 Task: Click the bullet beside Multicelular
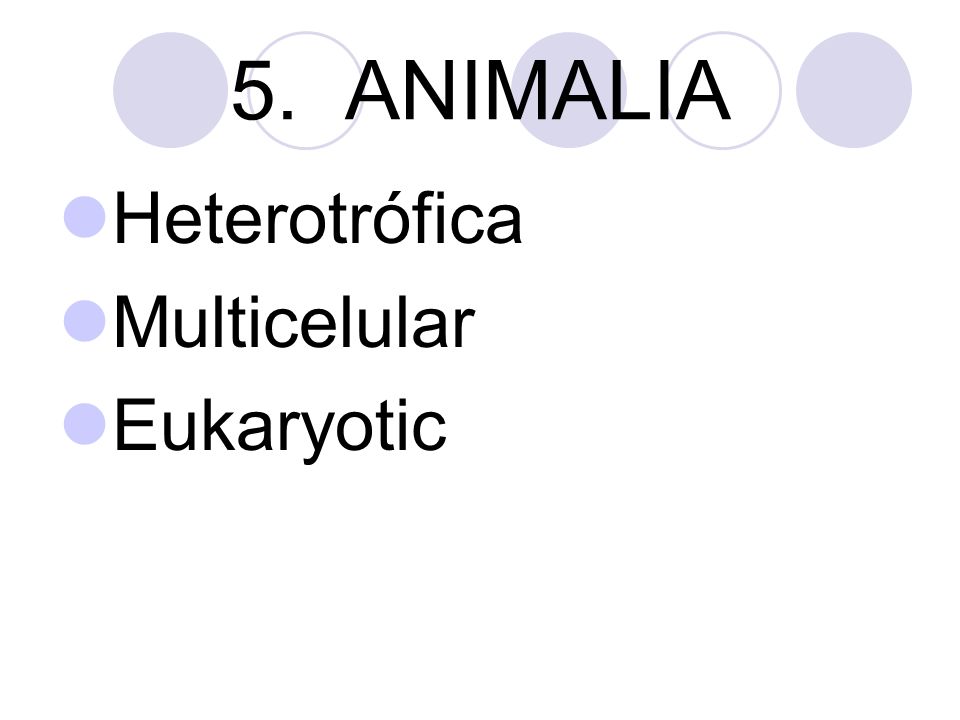[x=84, y=320]
